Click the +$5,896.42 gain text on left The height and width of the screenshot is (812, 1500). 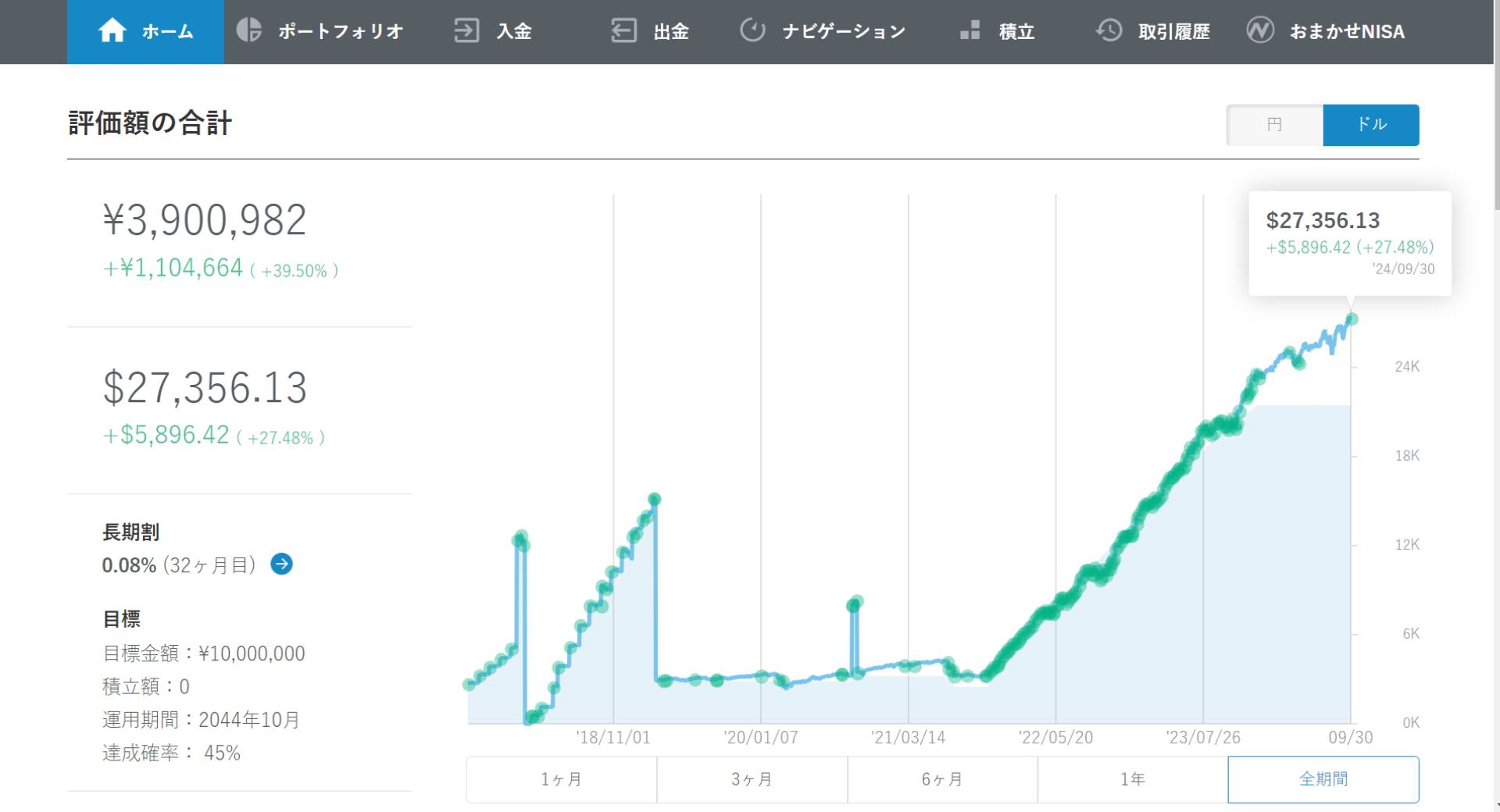click(166, 435)
